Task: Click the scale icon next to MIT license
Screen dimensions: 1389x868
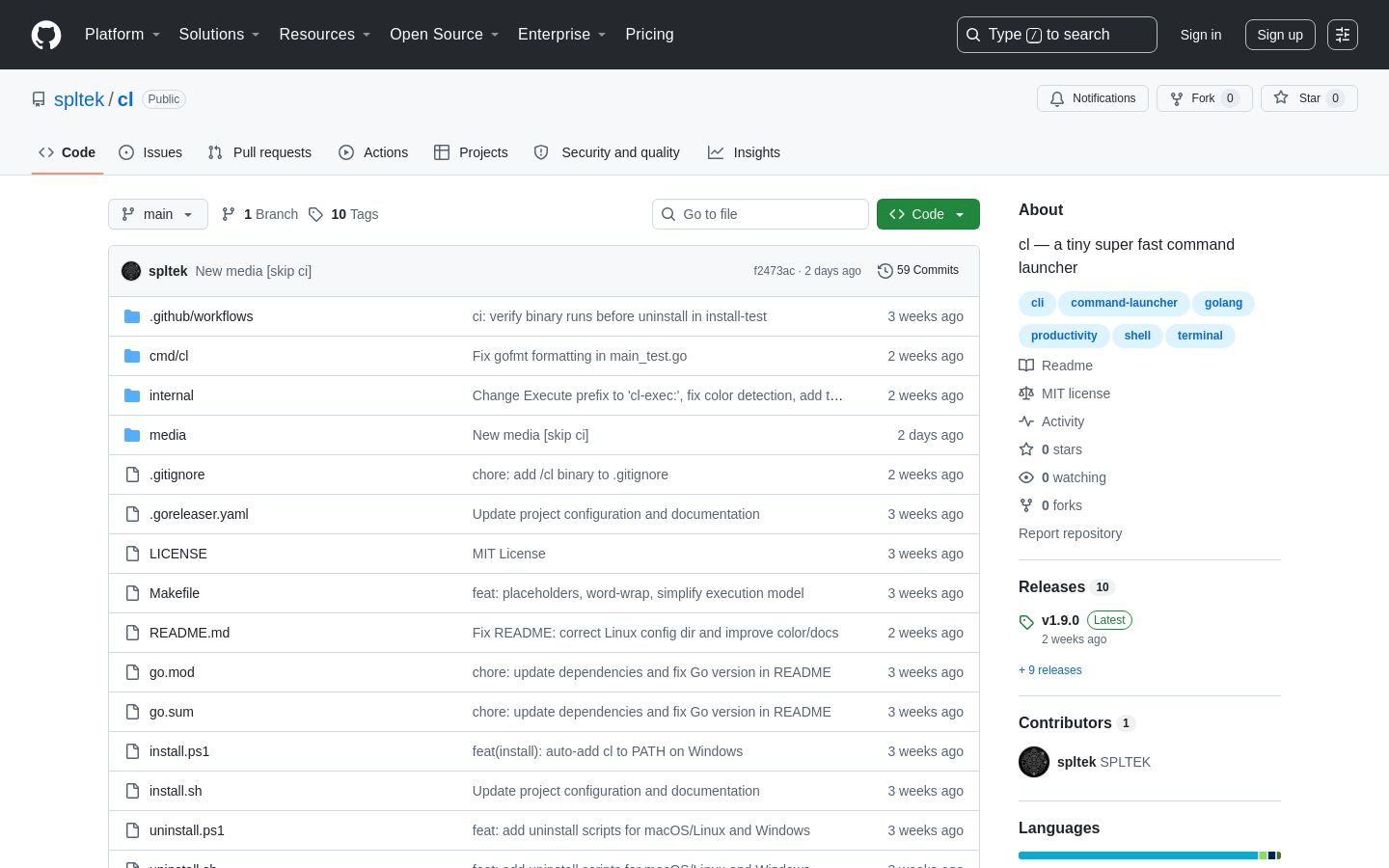Action: click(x=1026, y=393)
